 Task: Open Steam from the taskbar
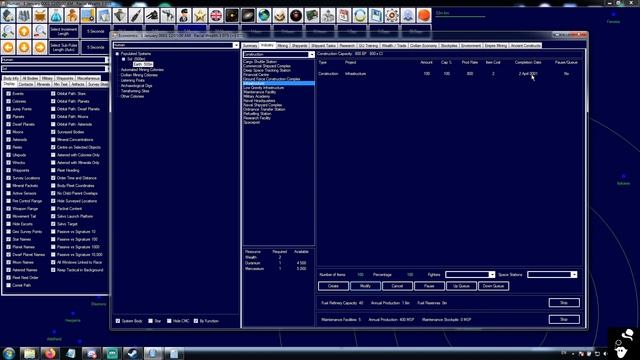click(x=133, y=353)
